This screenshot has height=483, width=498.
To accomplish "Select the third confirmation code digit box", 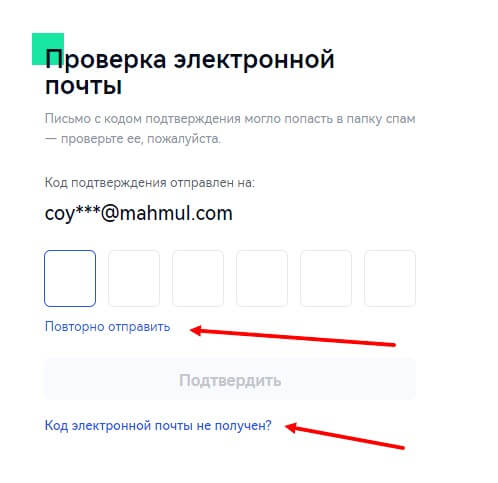I will [x=198, y=278].
